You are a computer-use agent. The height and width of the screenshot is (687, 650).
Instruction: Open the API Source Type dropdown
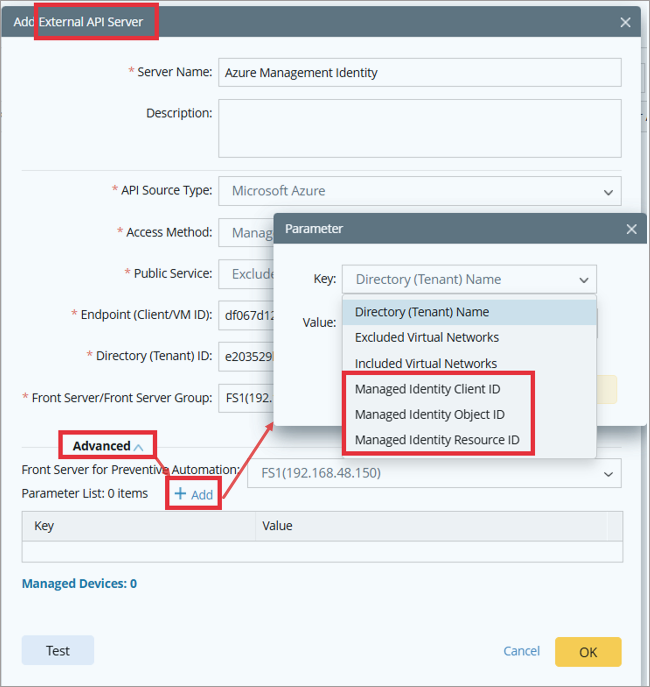pos(419,191)
